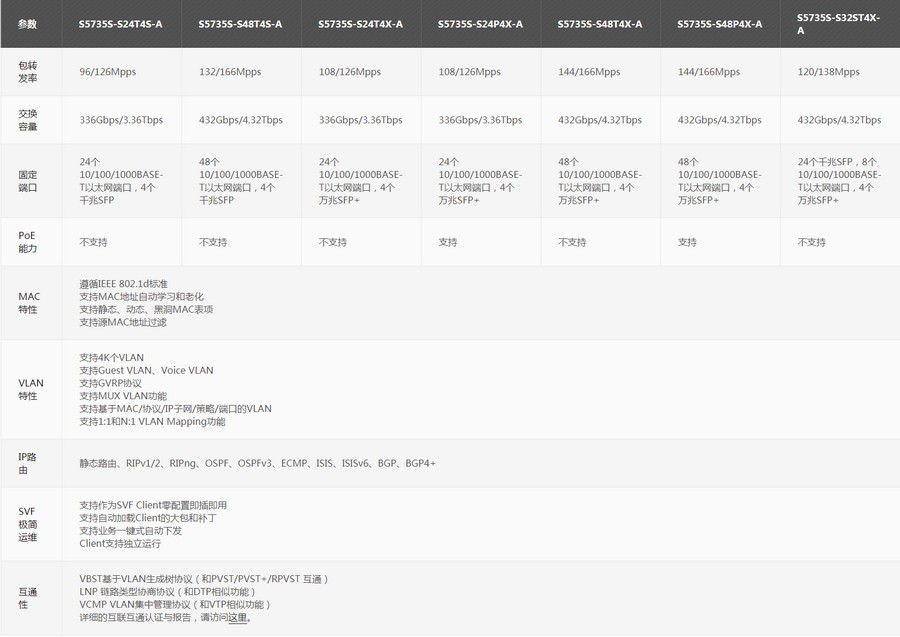Click the SVF极简运维 row label
The image size is (900, 637).
(x=27, y=524)
